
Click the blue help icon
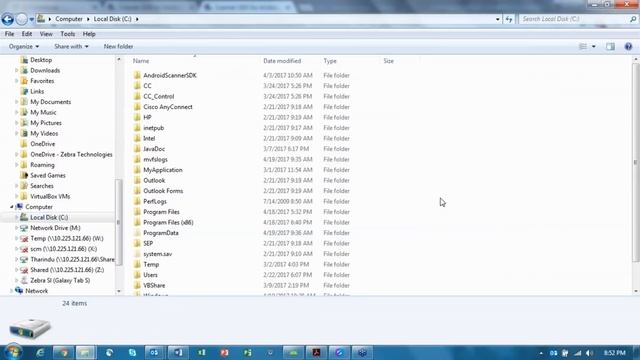(628, 47)
